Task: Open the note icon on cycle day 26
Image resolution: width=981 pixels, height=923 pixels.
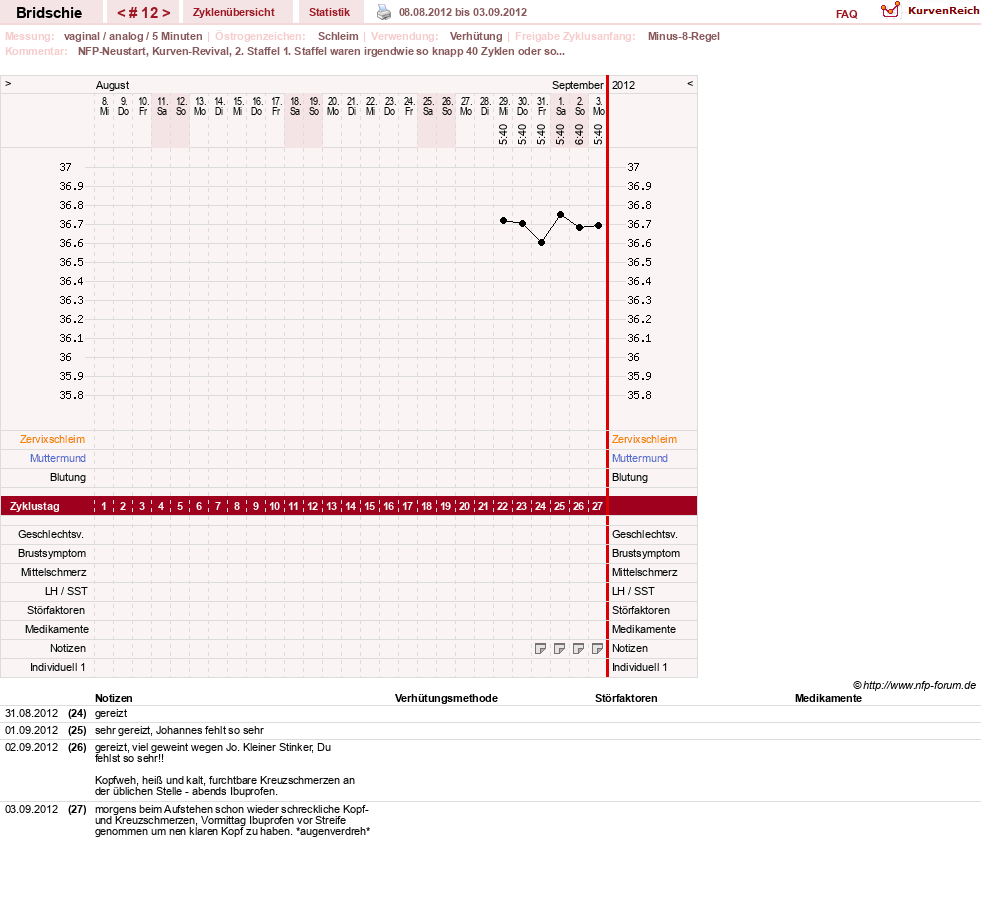Action: pos(579,649)
